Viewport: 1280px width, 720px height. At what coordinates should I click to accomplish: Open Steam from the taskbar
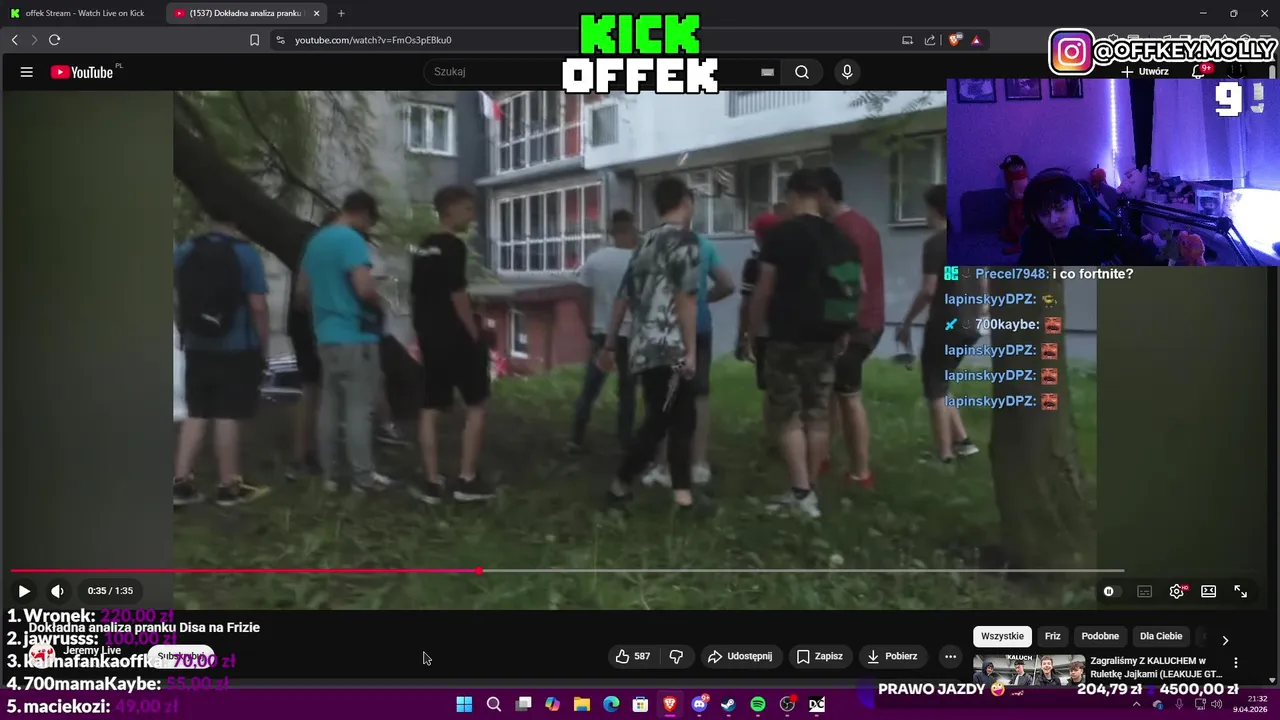point(728,705)
